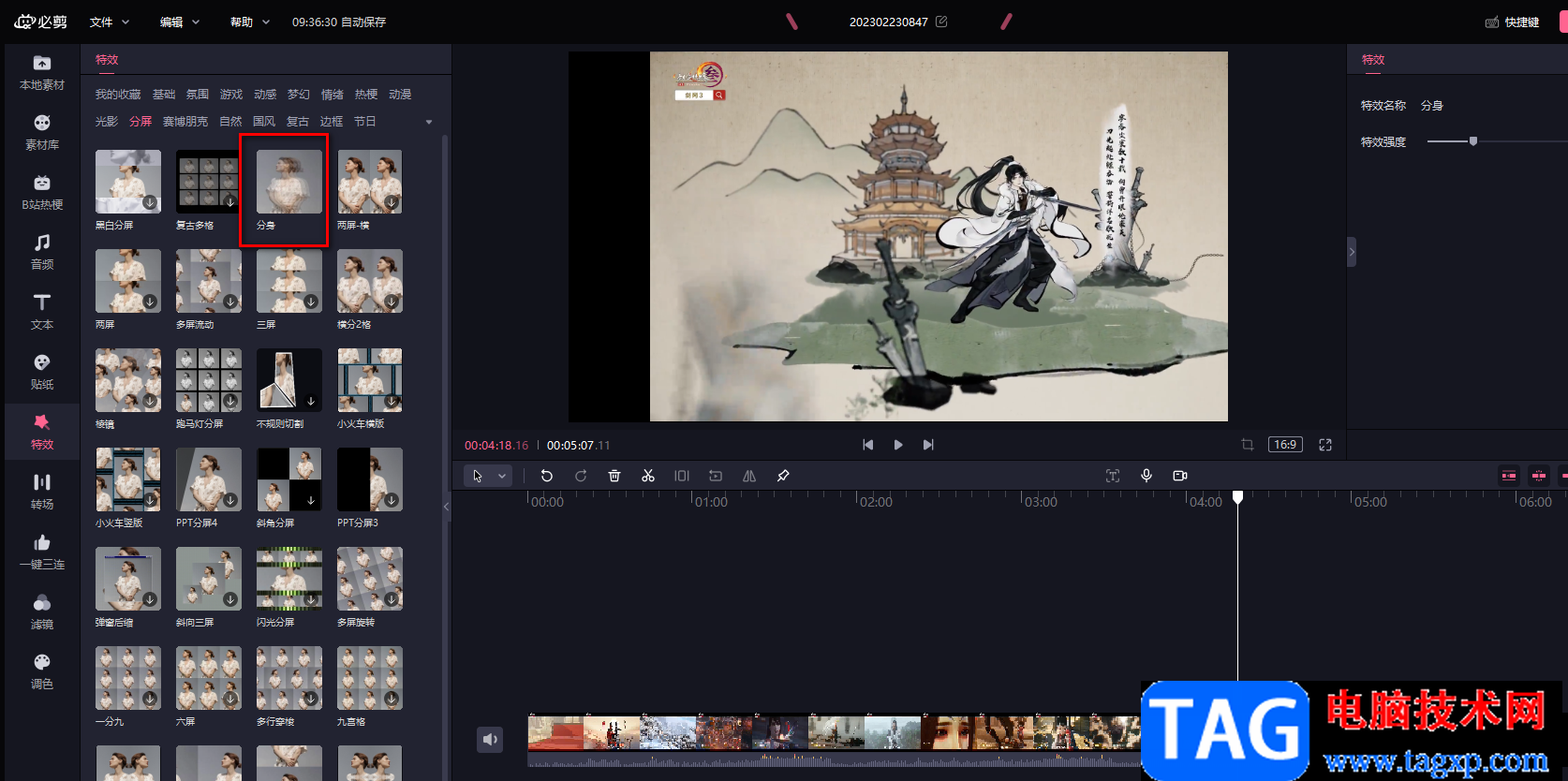Open the 贴纸 stickers panel
The image size is (1568, 781).
[42, 372]
